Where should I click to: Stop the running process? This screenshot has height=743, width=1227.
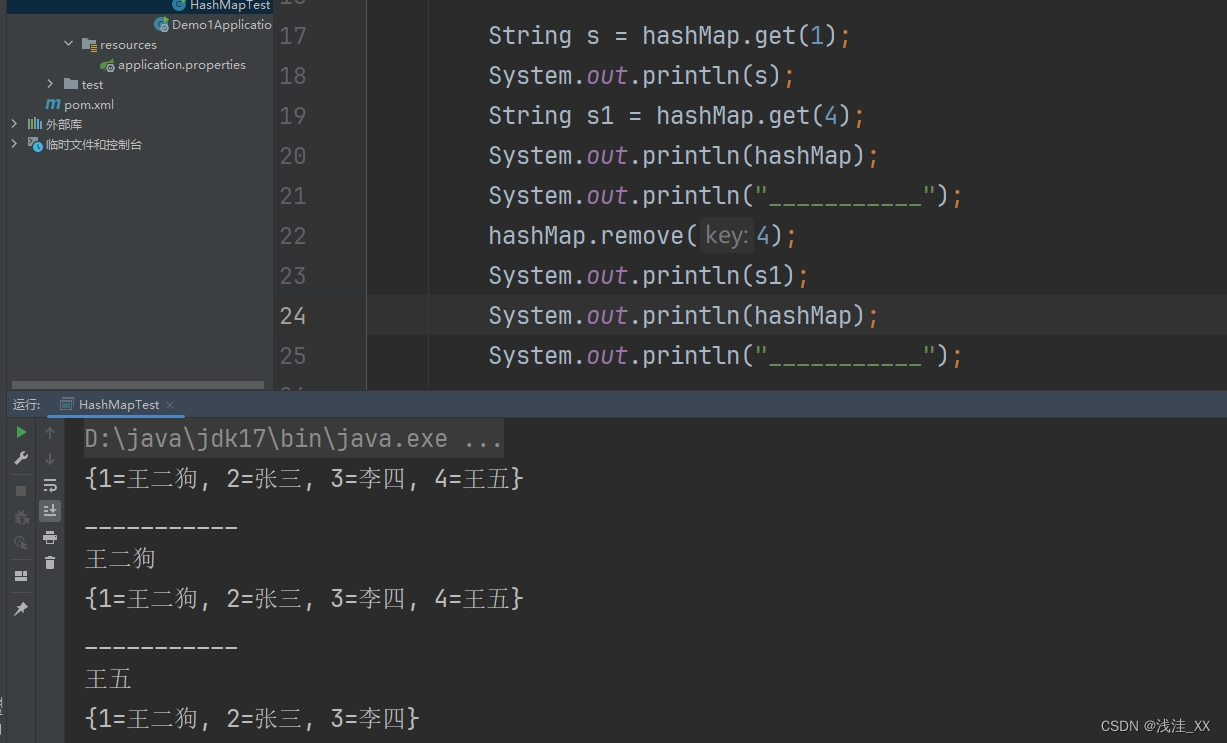(21, 489)
